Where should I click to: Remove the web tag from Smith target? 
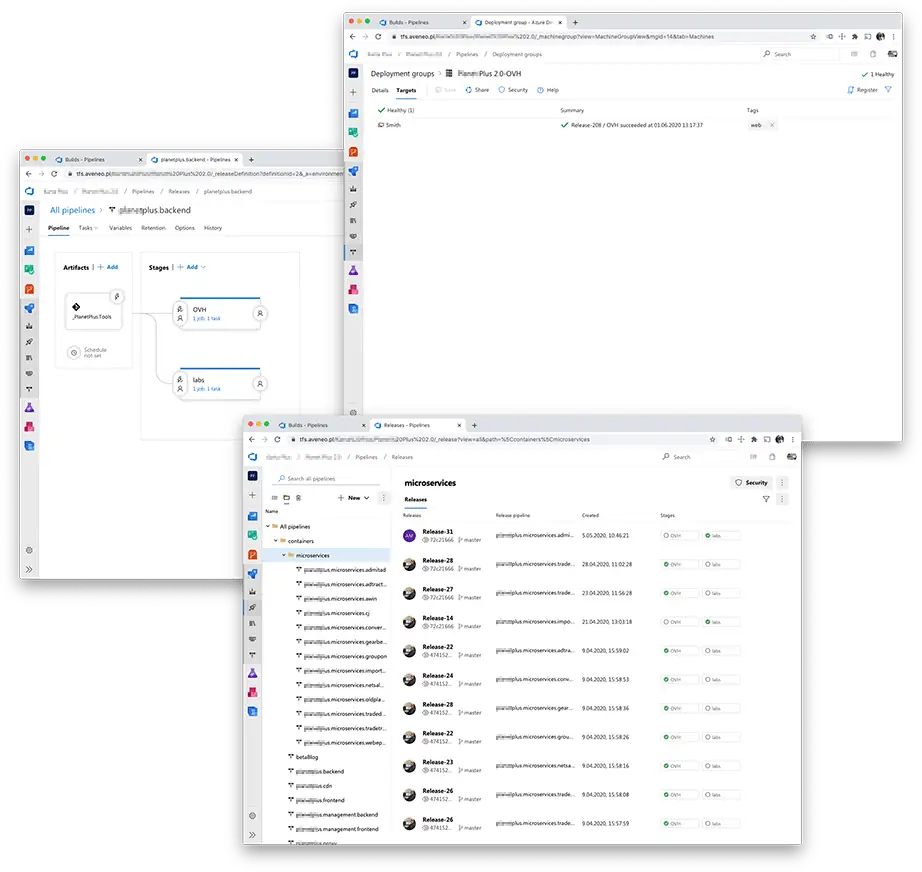pos(772,125)
